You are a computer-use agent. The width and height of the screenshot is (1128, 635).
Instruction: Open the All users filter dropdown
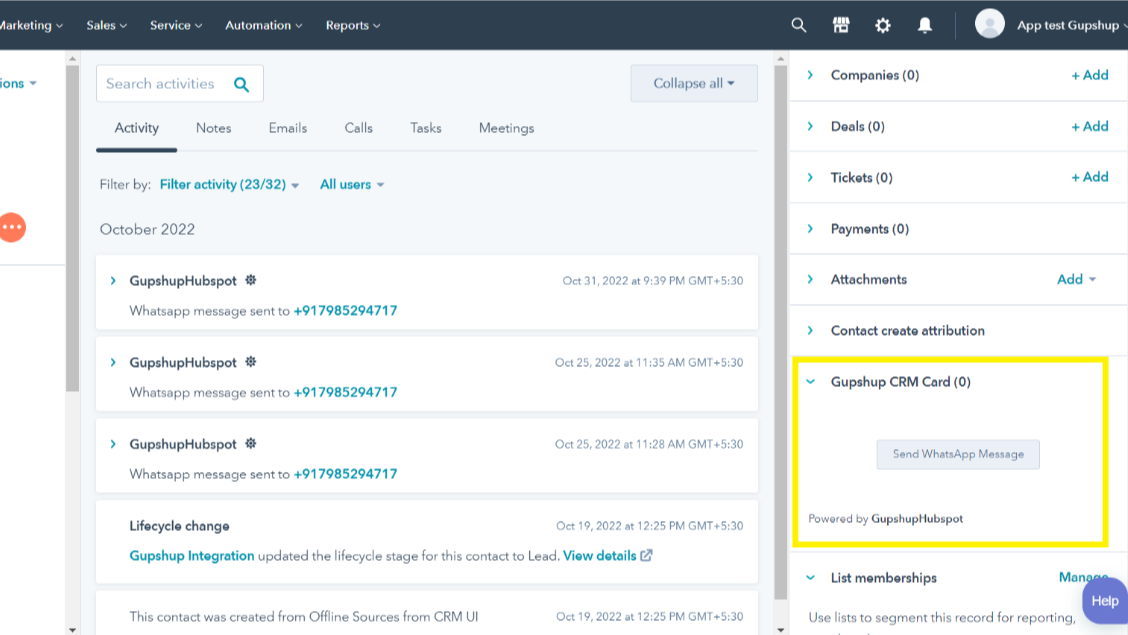351,184
